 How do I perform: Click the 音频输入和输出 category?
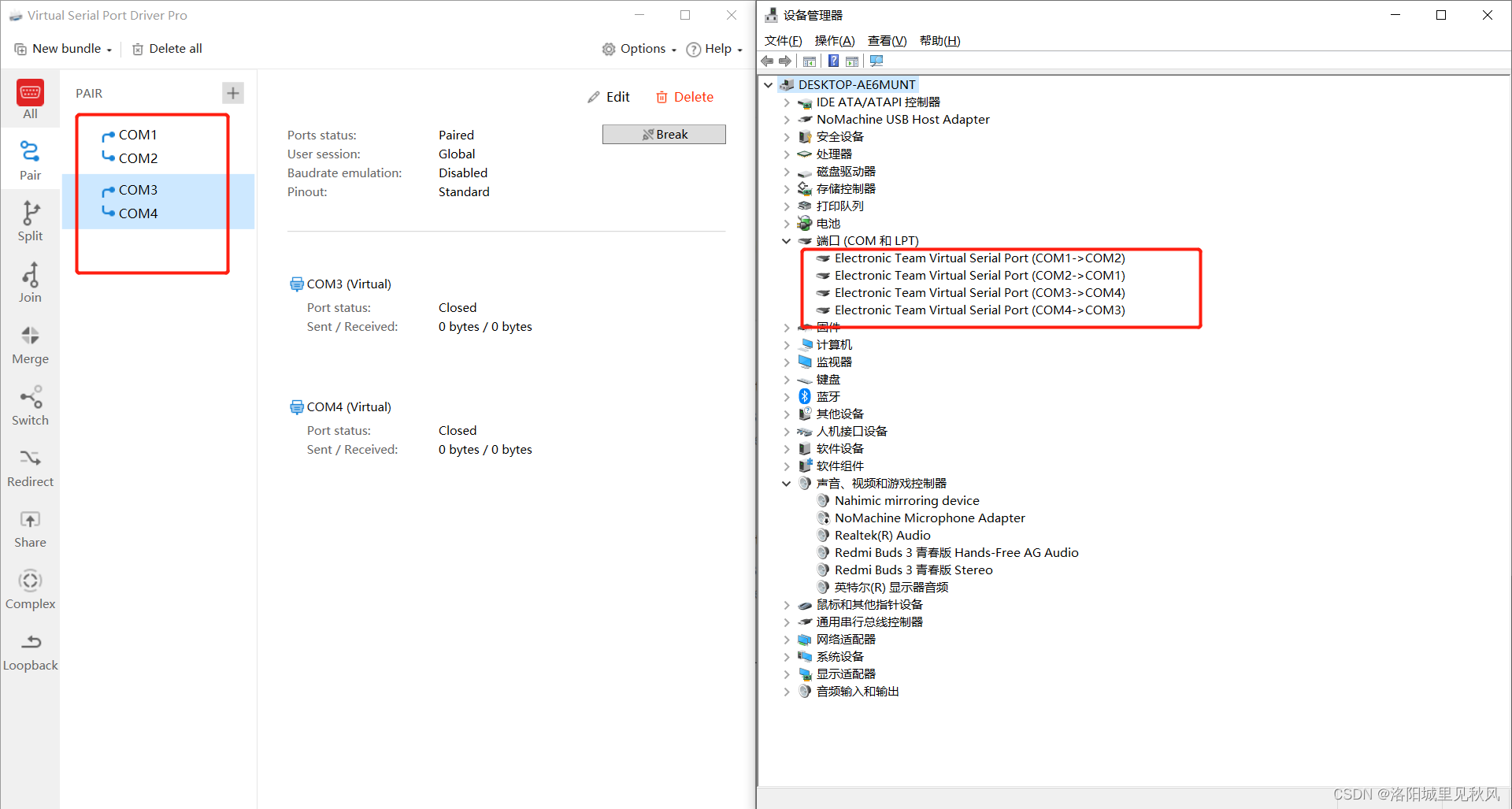pos(858,692)
